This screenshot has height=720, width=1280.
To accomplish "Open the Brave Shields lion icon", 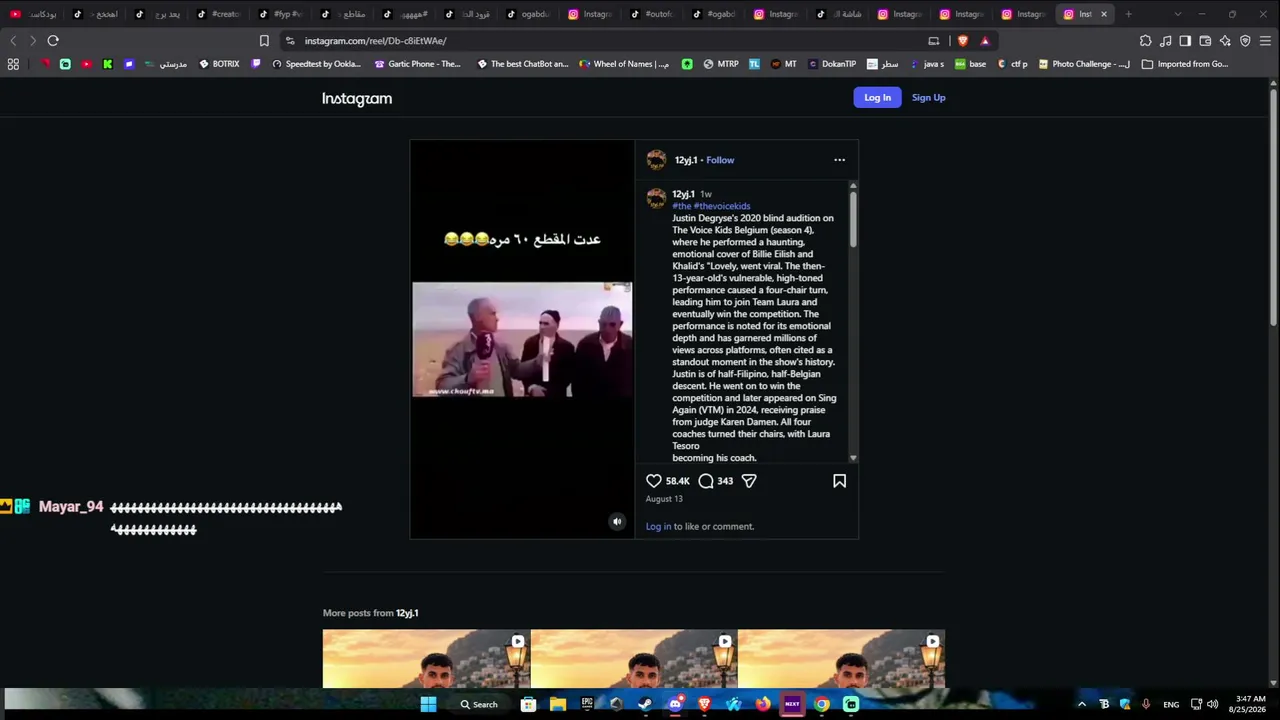I will (x=963, y=41).
